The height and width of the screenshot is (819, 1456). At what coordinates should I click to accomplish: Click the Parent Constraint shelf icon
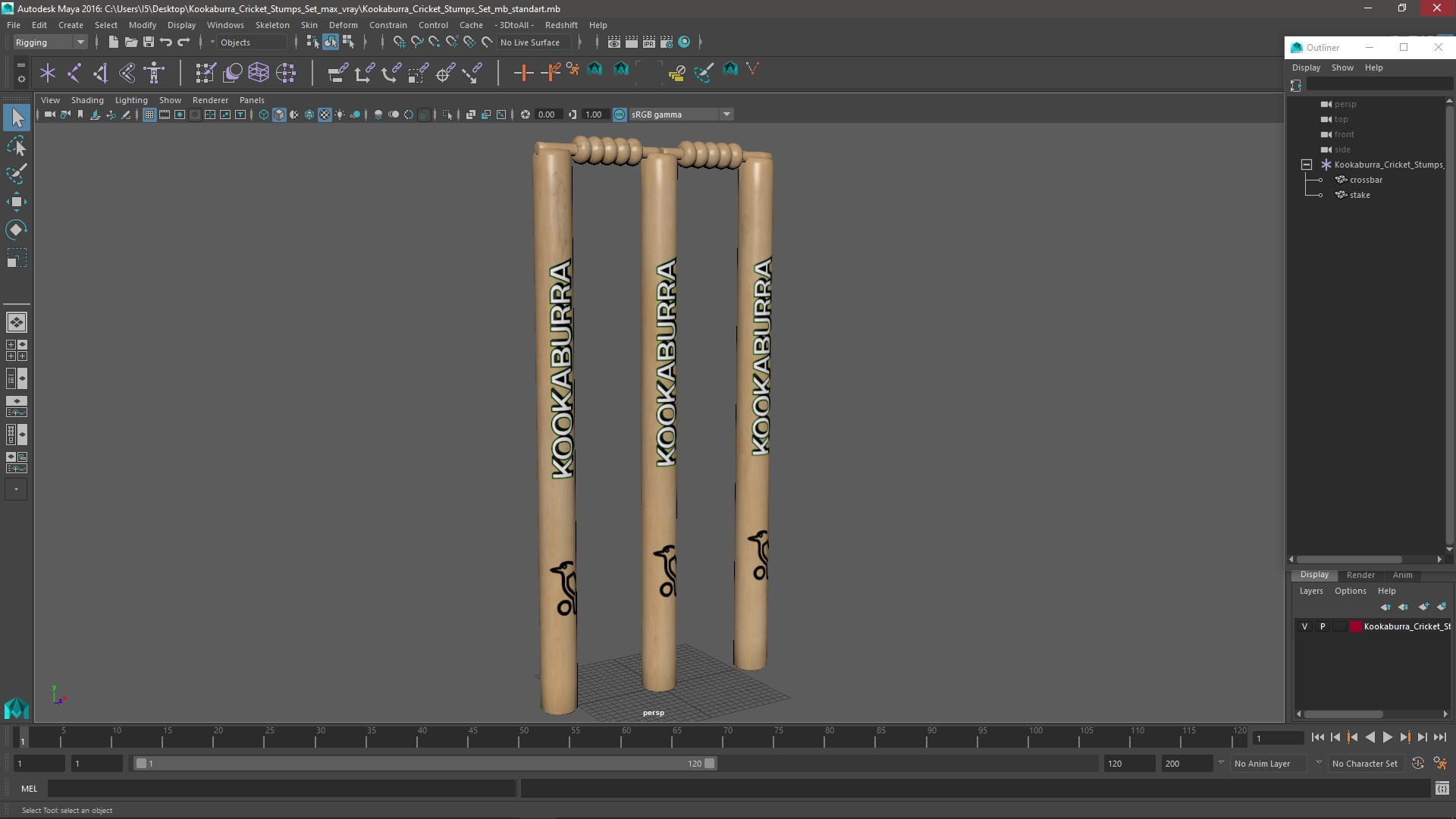337,73
